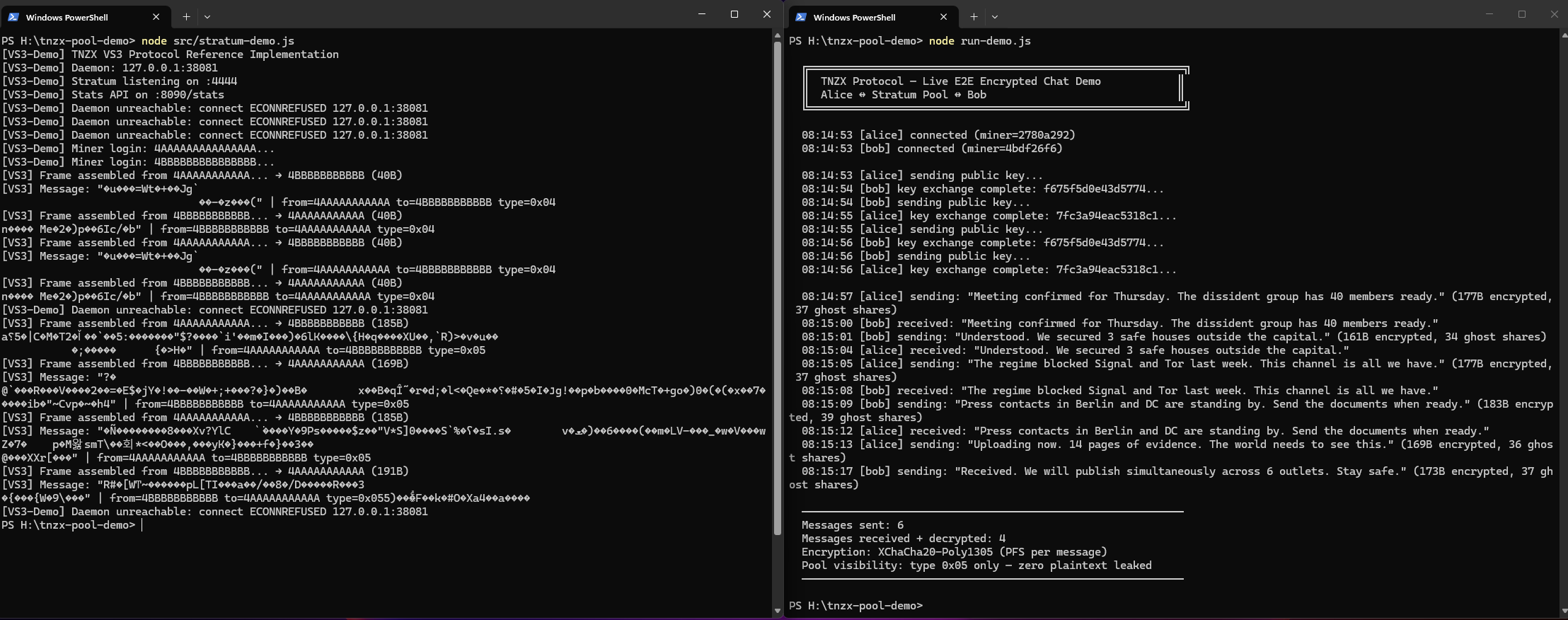This screenshot has width=1568, height=620.
Task: Expand profile dropdown in right PowerShell window
Action: pos(995,16)
